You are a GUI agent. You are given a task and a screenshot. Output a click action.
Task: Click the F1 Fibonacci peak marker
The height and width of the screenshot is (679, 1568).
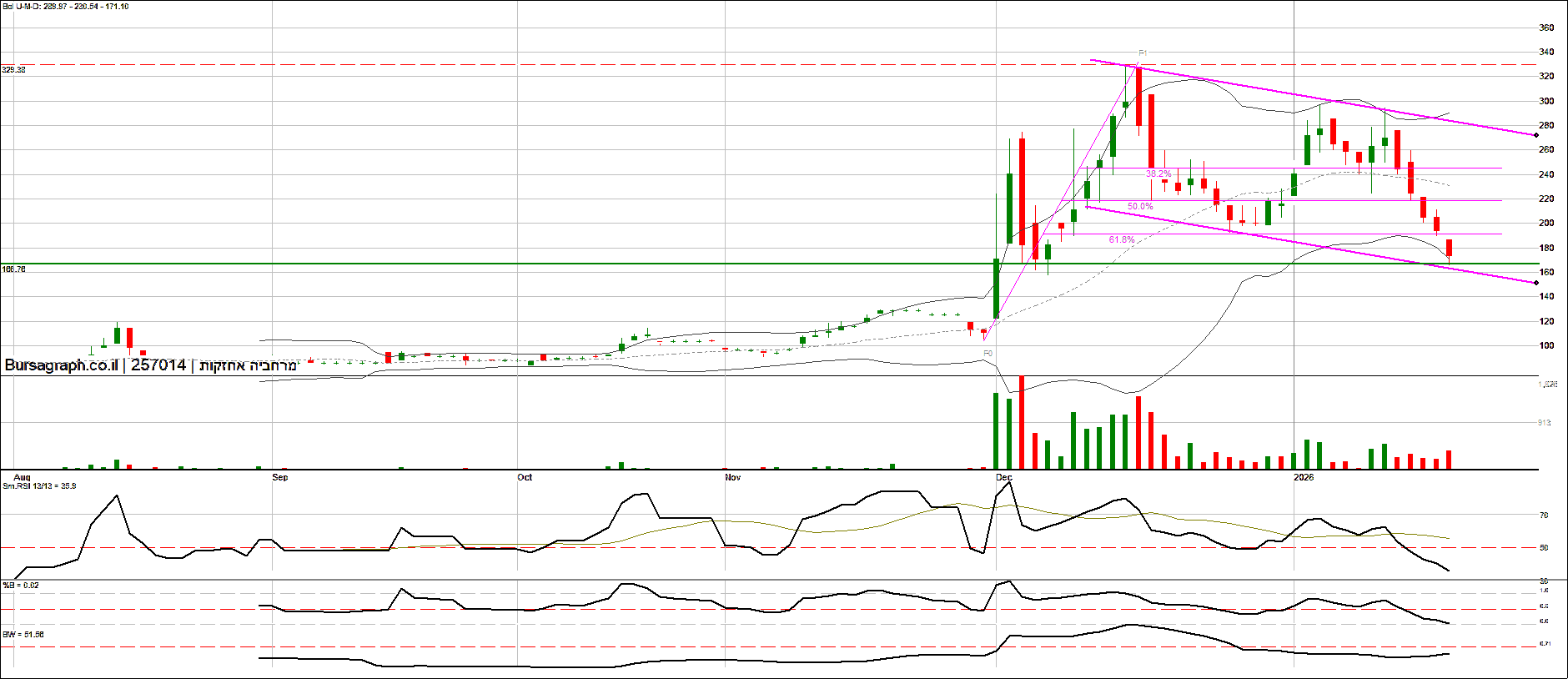(1143, 53)
